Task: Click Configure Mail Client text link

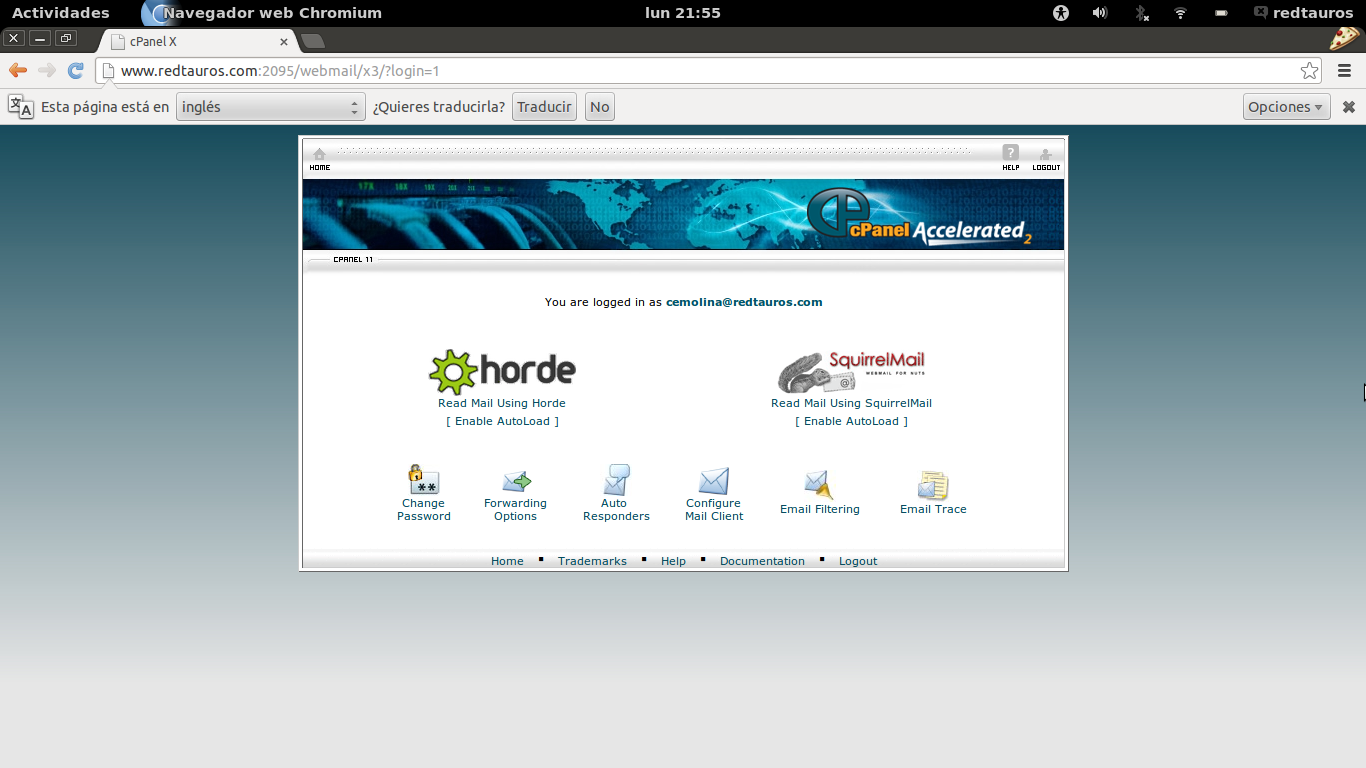Action: (714, 510)
